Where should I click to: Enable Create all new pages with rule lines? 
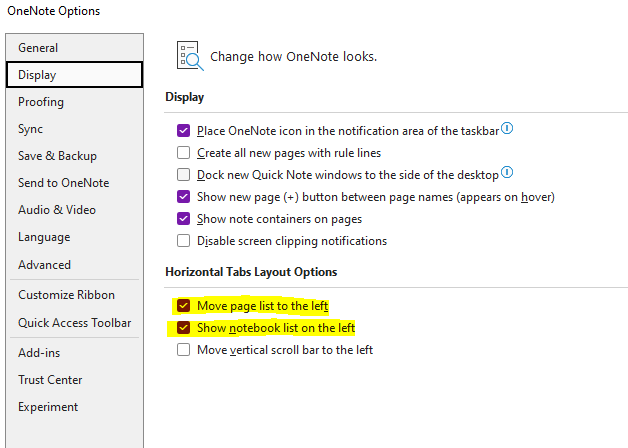coord(183,153)
